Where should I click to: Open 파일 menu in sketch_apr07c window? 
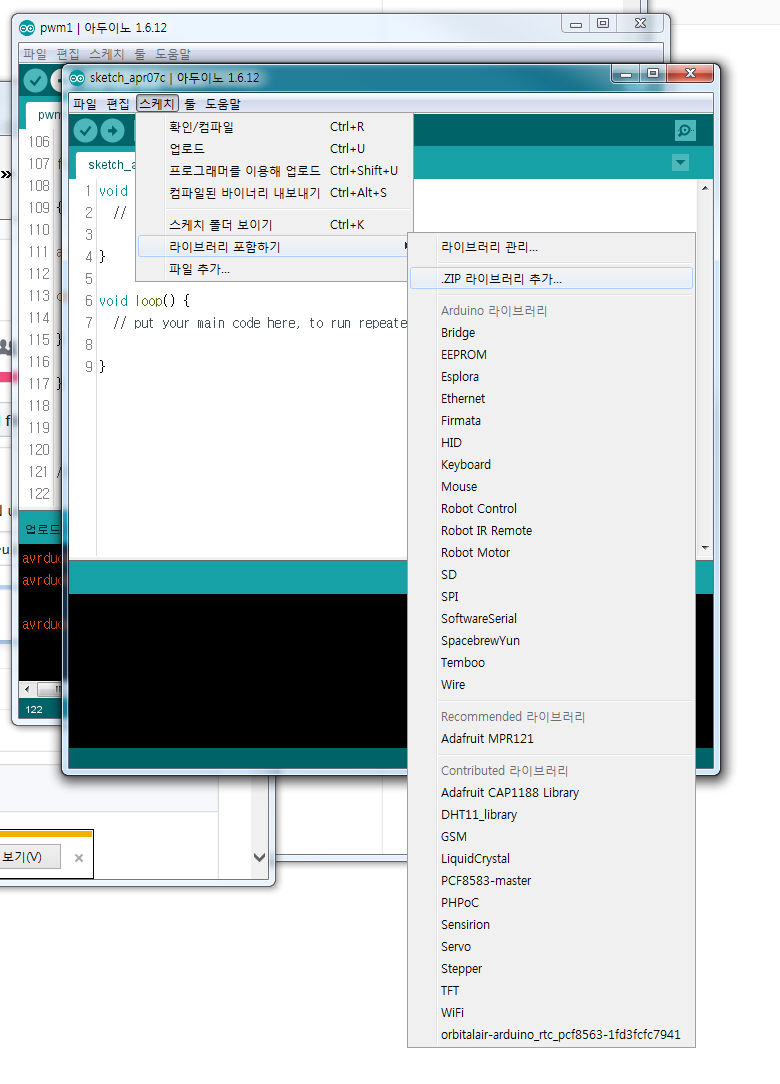coord(85,104)
